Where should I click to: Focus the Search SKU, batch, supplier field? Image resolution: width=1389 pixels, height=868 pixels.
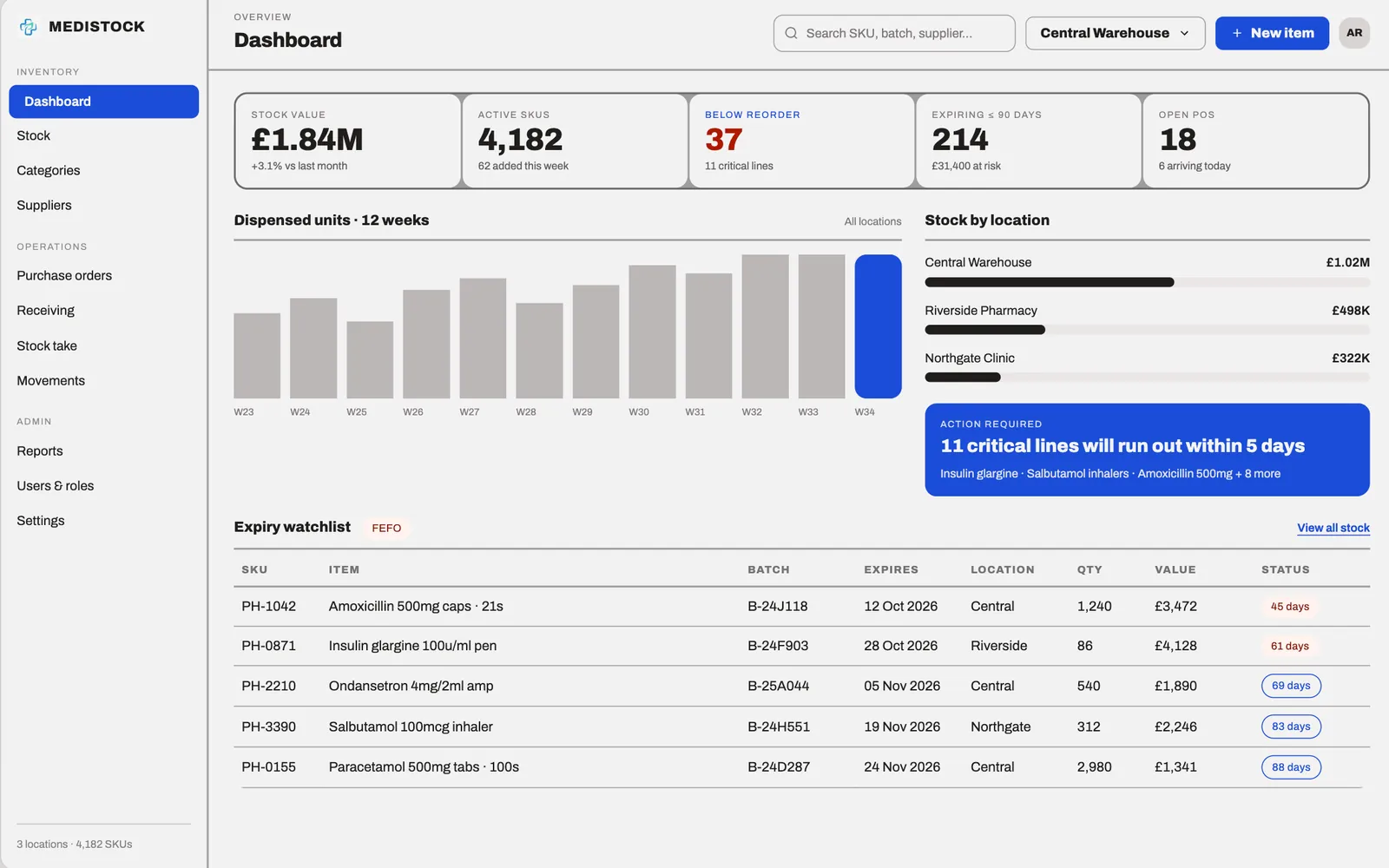[894, 33]
